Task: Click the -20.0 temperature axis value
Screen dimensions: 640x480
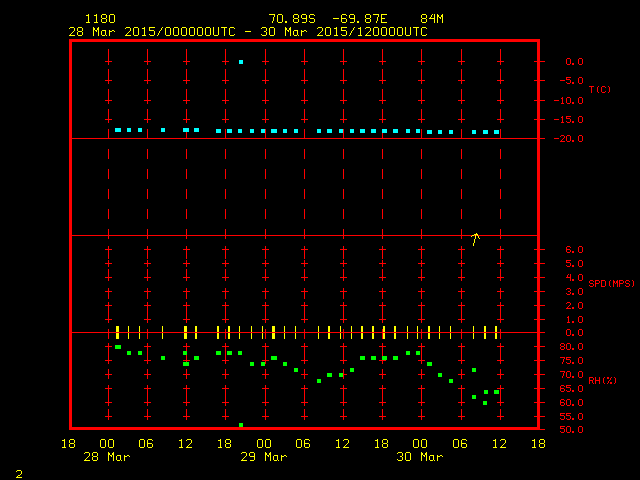Action: [571, 139]
